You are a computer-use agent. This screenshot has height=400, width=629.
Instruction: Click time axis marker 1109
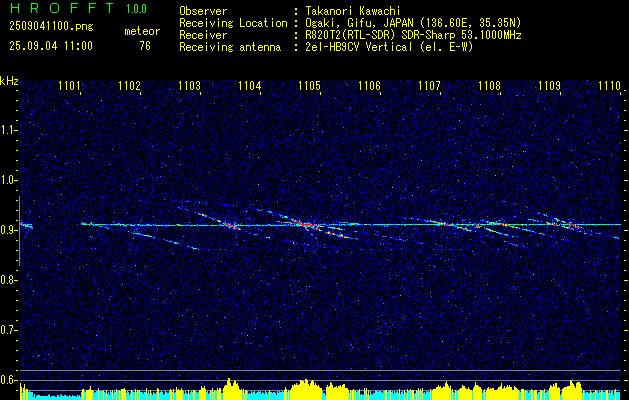(550, 85)
